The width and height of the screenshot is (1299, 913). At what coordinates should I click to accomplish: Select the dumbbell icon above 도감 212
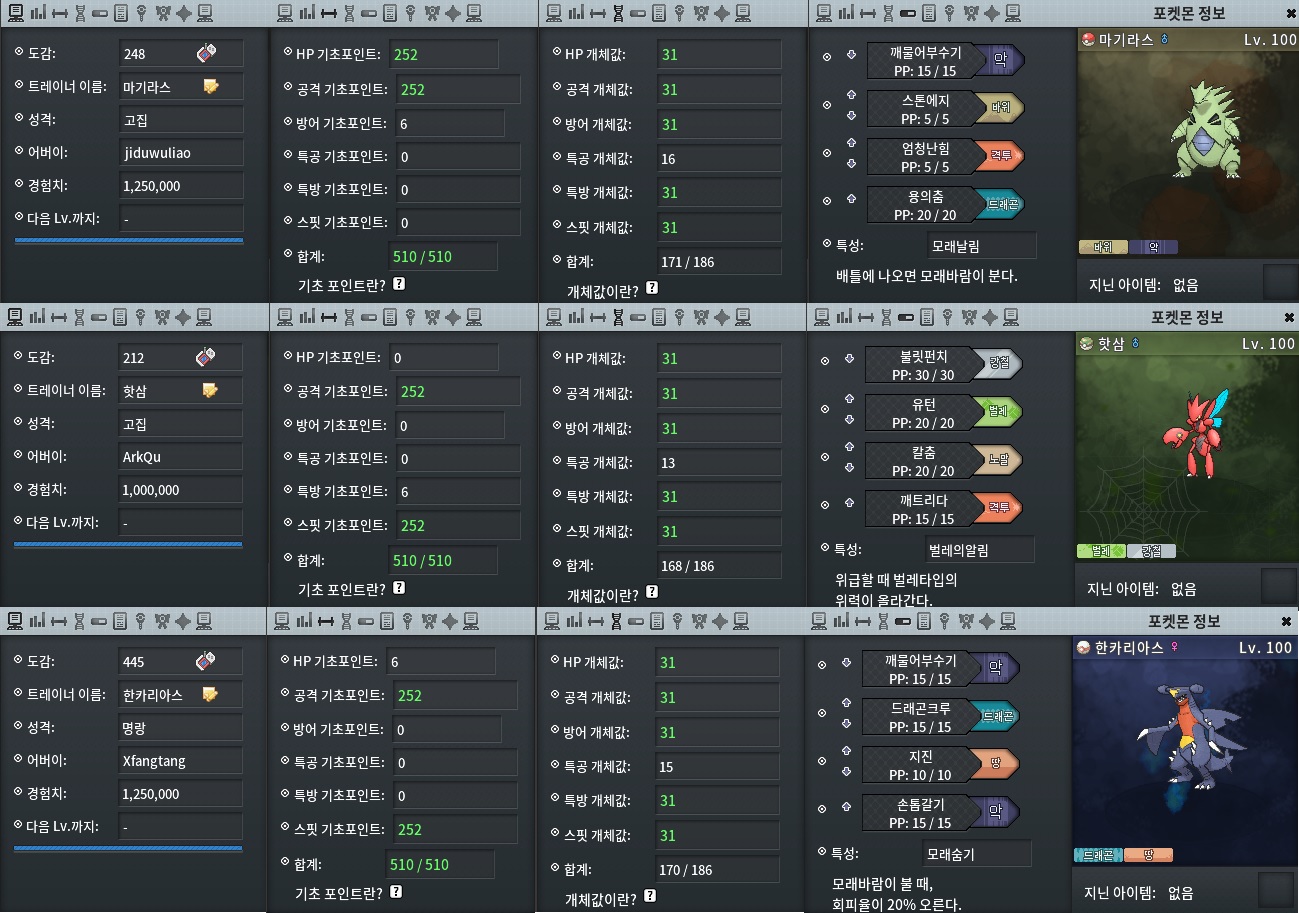(59, 317)
